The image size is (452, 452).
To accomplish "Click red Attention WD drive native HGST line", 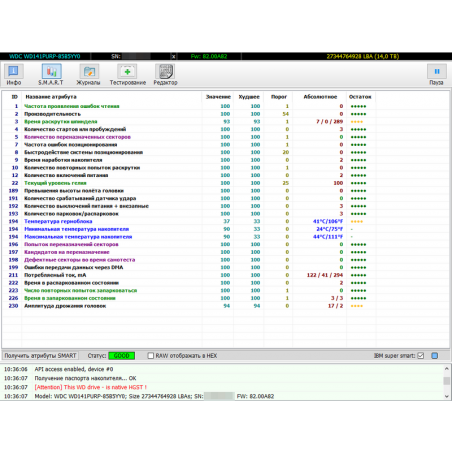I will (x=90, y=387).
